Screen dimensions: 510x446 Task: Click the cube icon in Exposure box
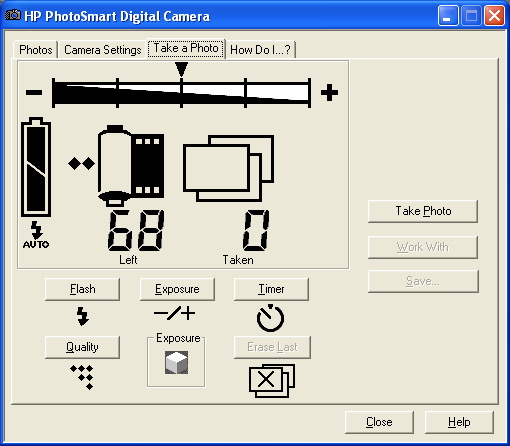(x=176, y=362)
